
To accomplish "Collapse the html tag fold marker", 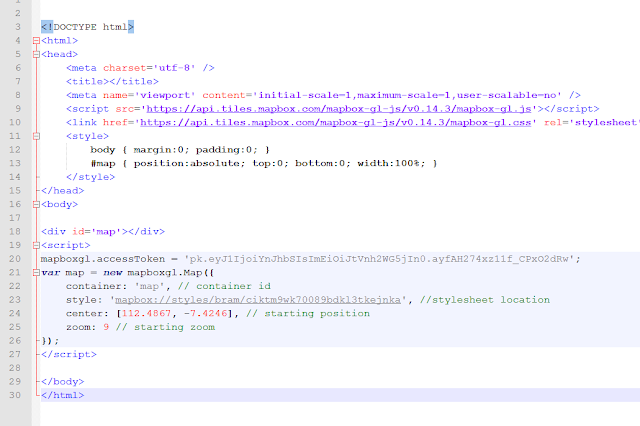I will [36, 40].
